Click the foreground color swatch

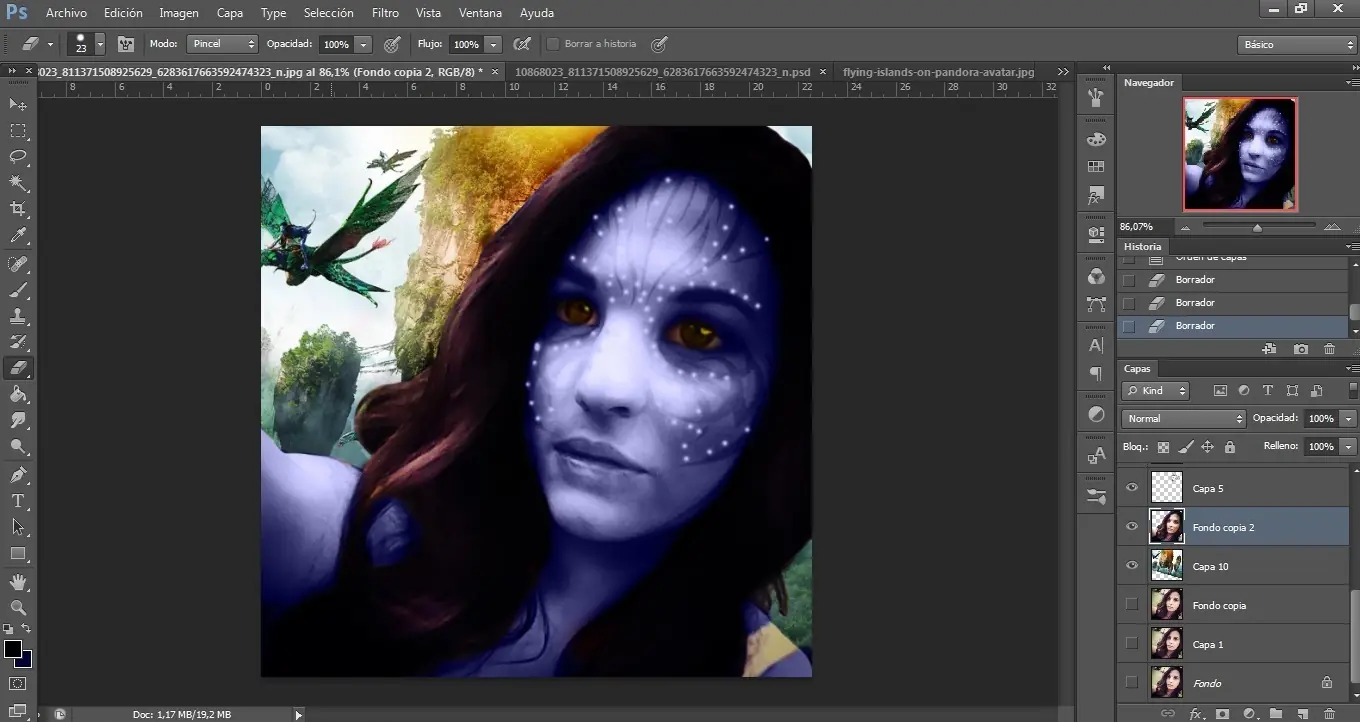click(13, 649)
